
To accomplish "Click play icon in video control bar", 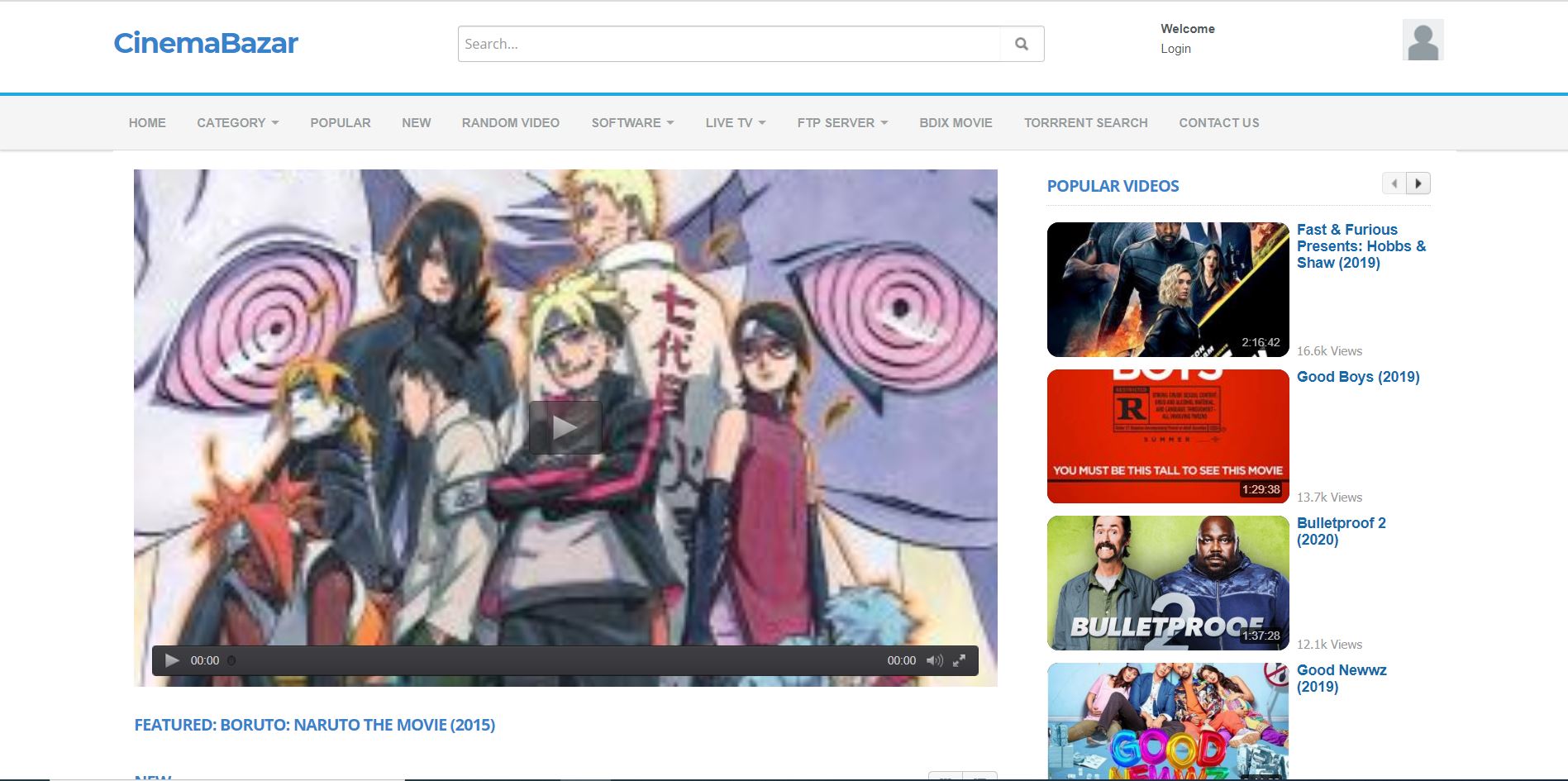I will coord(172,660).
